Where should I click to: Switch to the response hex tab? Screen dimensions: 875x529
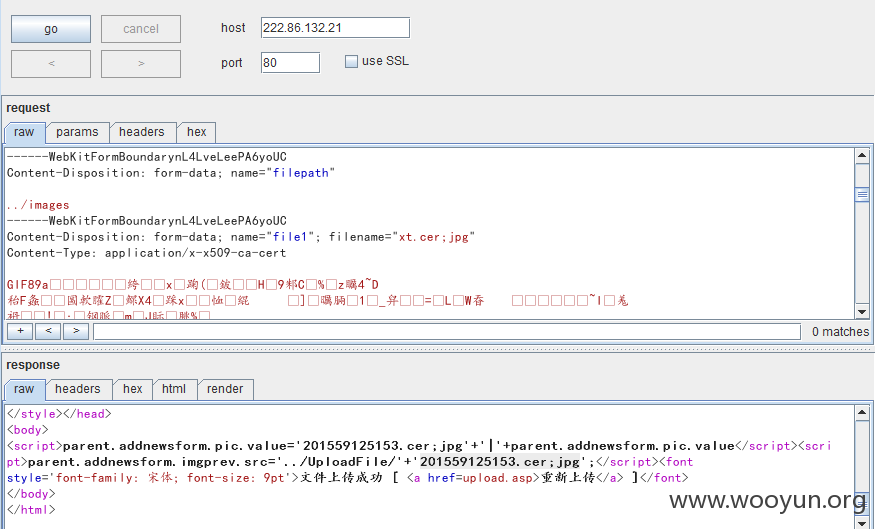click(x=133, y=389)
